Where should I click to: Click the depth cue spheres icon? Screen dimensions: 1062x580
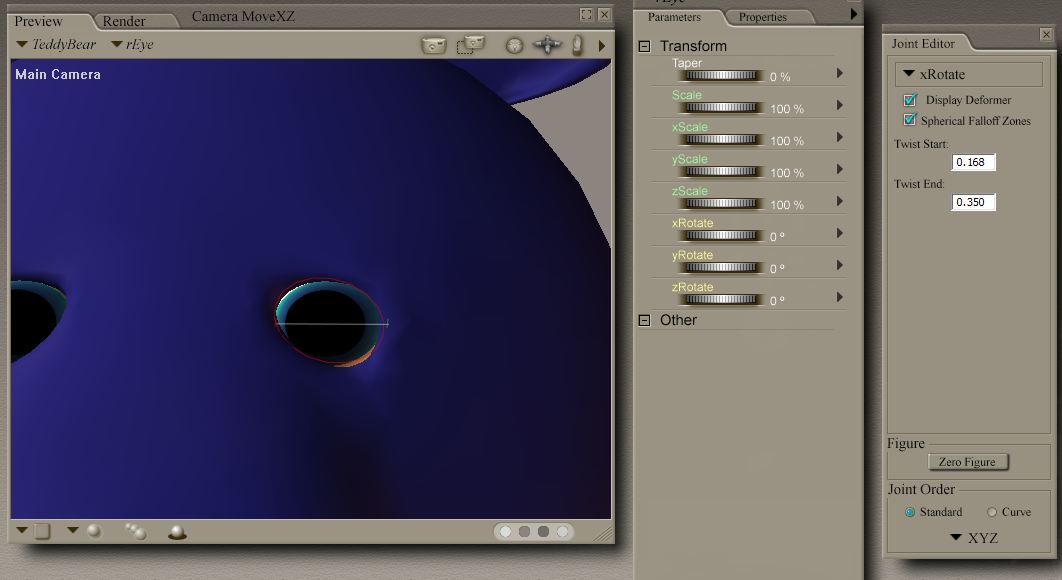[x=135, y=532]
